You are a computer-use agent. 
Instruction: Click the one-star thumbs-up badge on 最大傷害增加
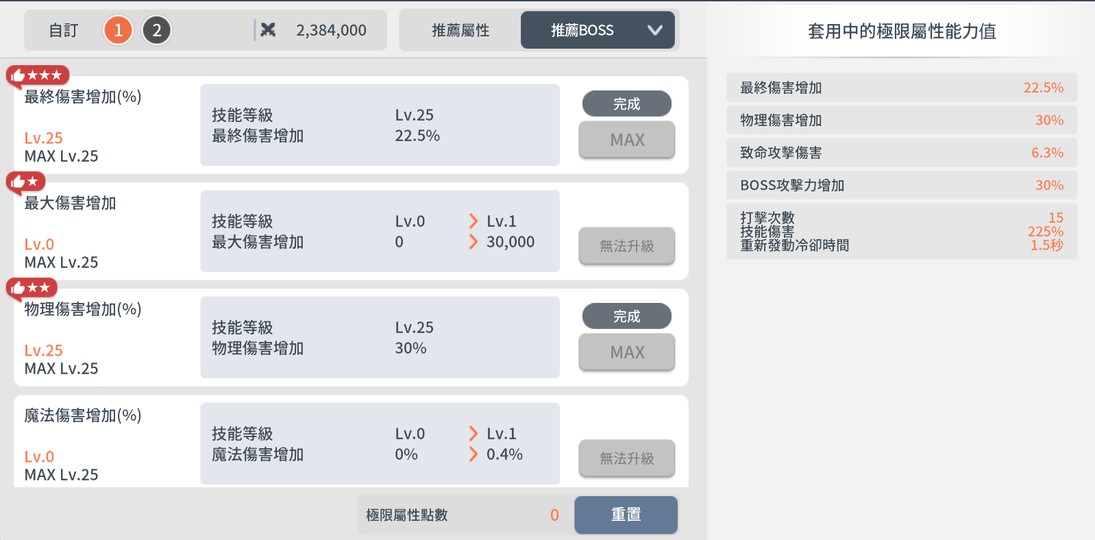27,181
